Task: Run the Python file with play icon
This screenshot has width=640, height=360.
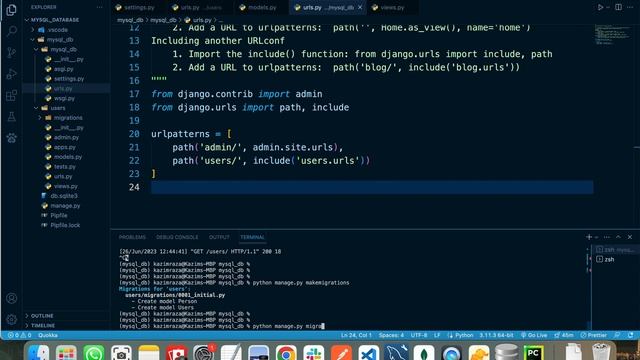Action: coord(600,7)
